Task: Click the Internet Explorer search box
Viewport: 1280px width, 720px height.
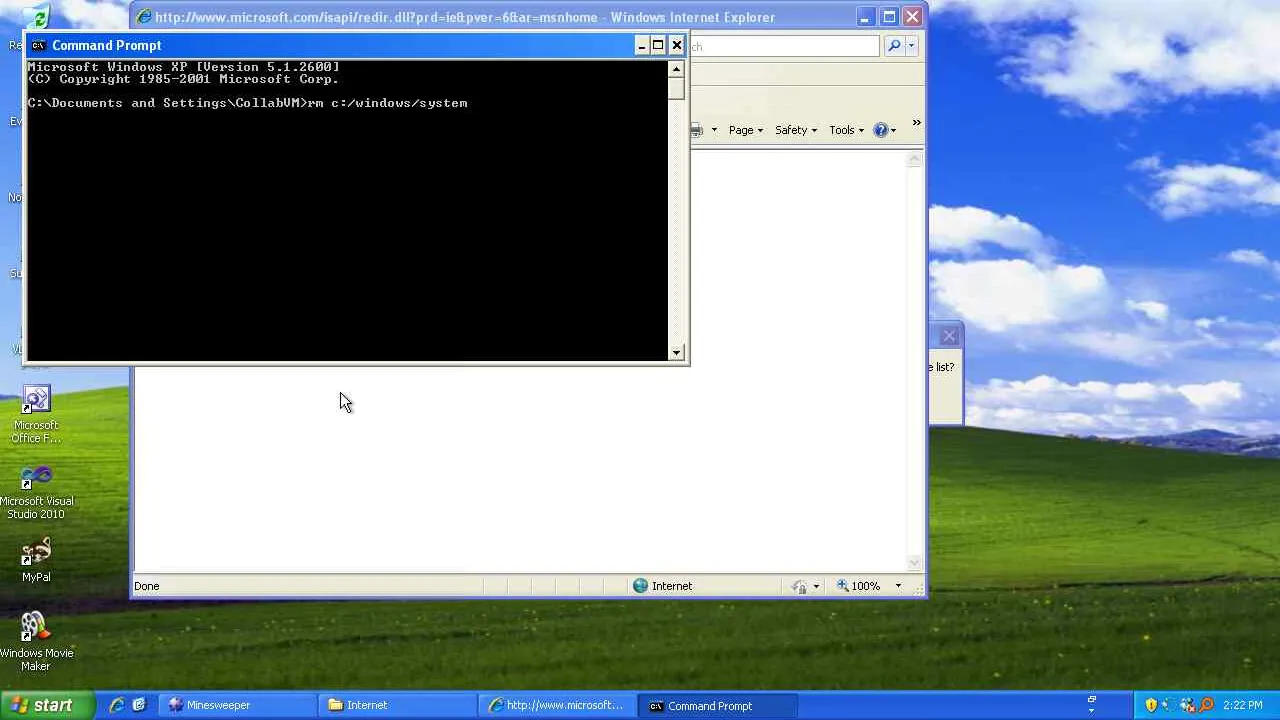Action: (x=784, y=46)
